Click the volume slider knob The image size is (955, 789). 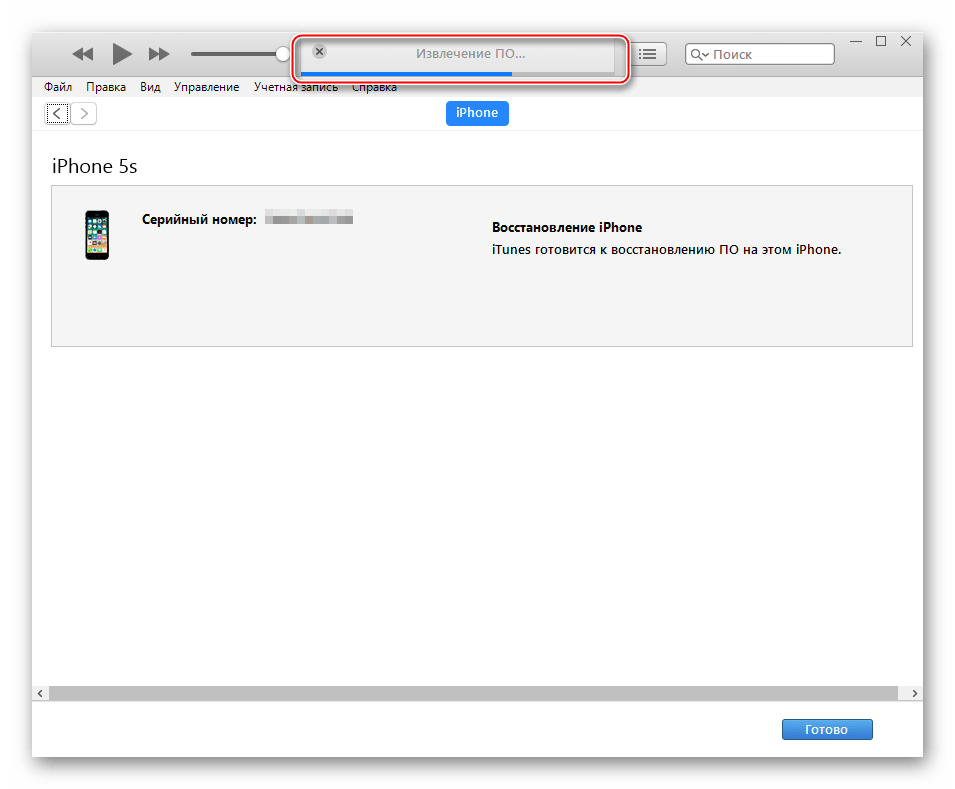(283, 54)
